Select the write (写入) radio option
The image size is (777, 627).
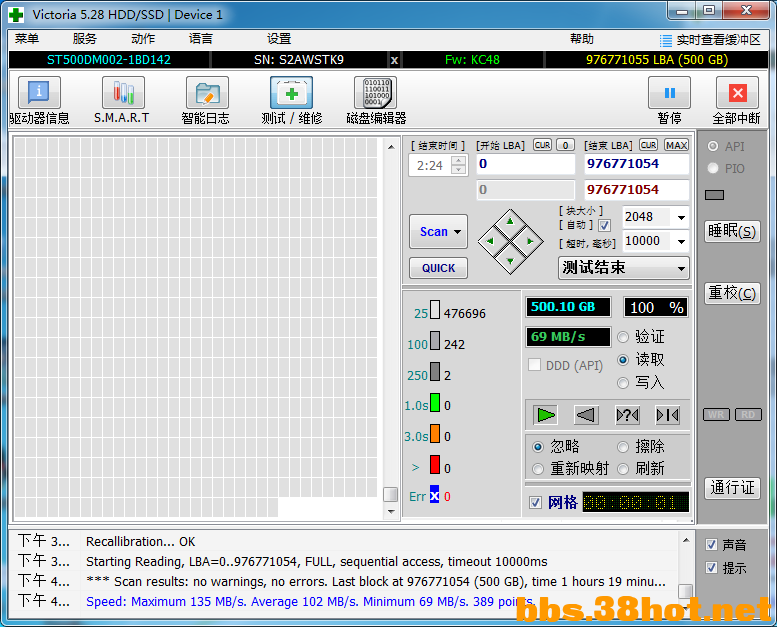[x=623, y=383]
